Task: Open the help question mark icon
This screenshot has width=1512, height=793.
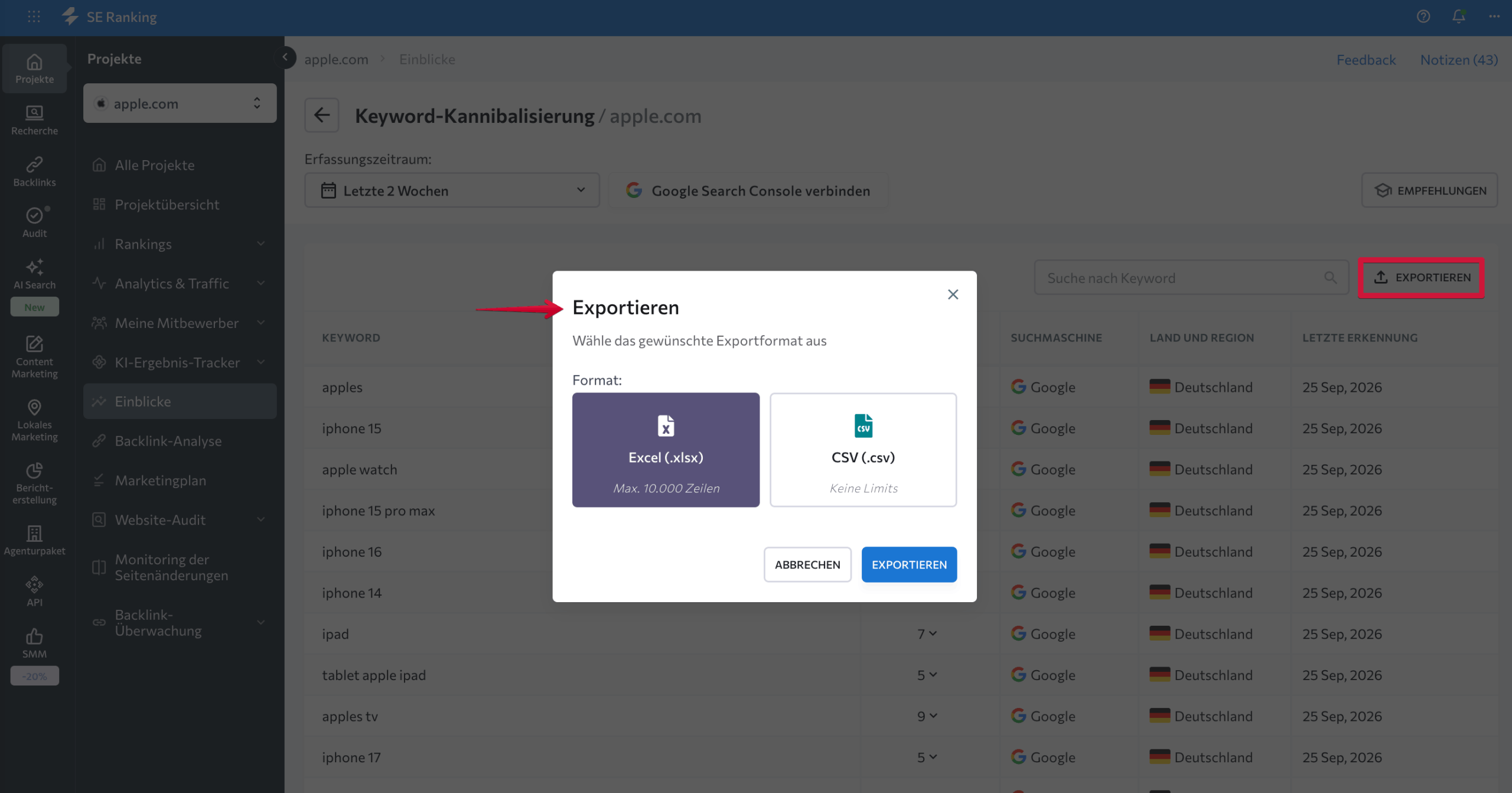Action: pos(1423,17)
